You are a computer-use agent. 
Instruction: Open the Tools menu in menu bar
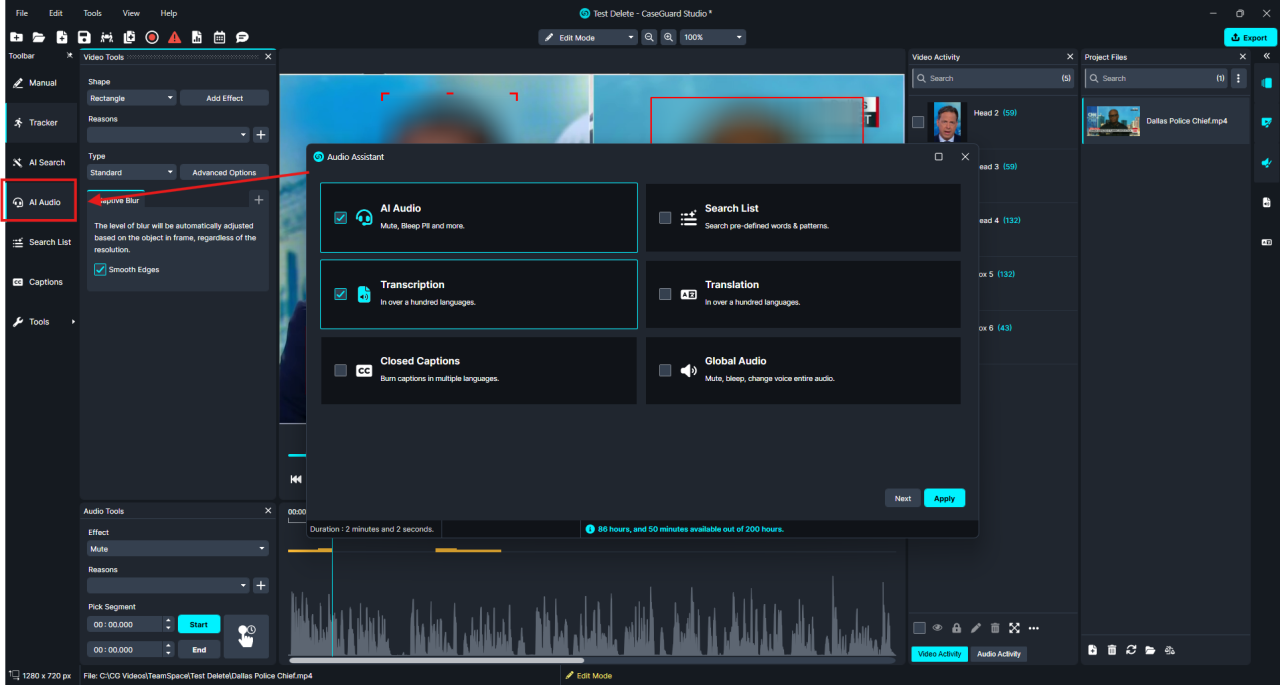[92, 13]
